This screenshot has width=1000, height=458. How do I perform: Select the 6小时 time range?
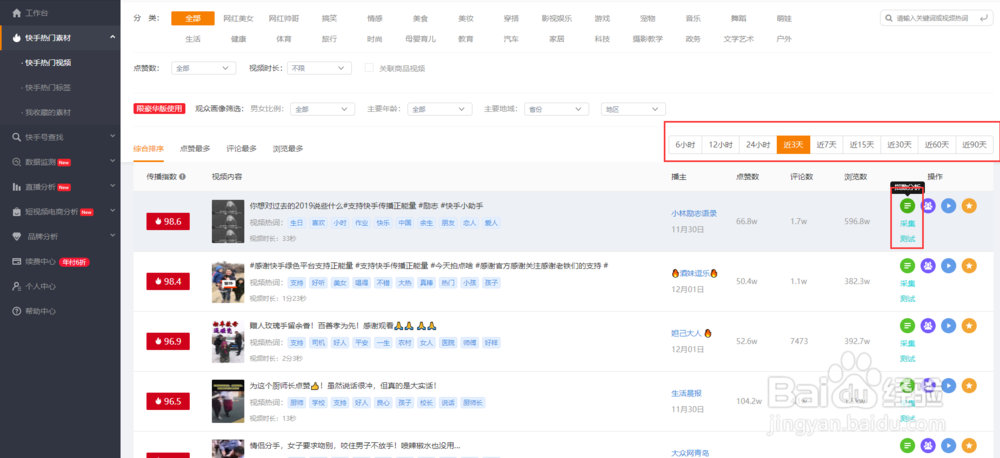click(x=686, y=145)
